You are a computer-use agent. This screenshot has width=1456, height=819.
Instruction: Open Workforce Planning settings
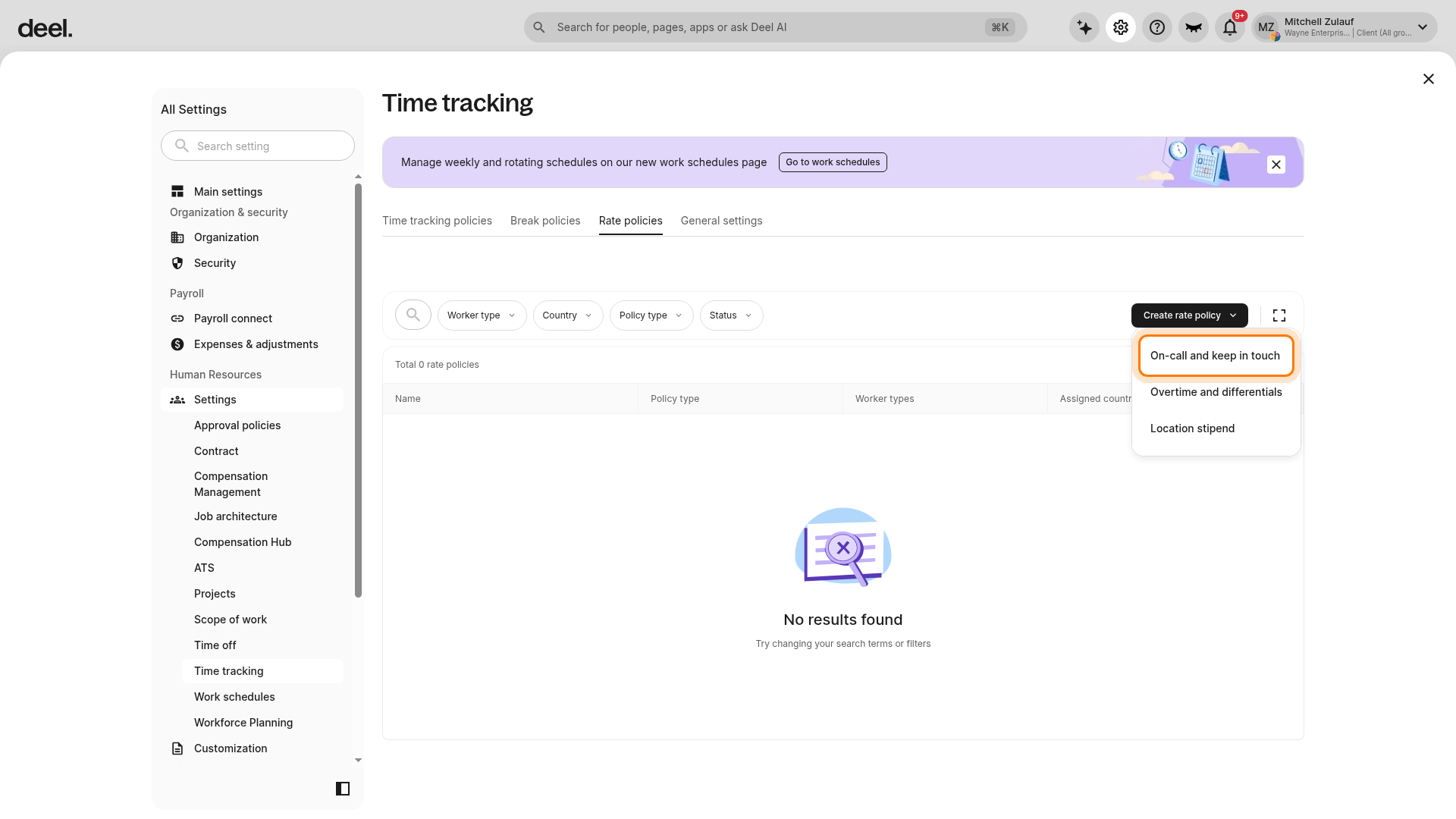262,723
